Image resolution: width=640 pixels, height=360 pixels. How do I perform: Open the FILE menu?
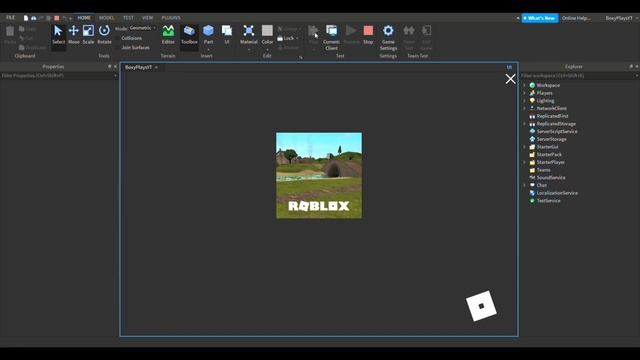[x=10, y=18]
